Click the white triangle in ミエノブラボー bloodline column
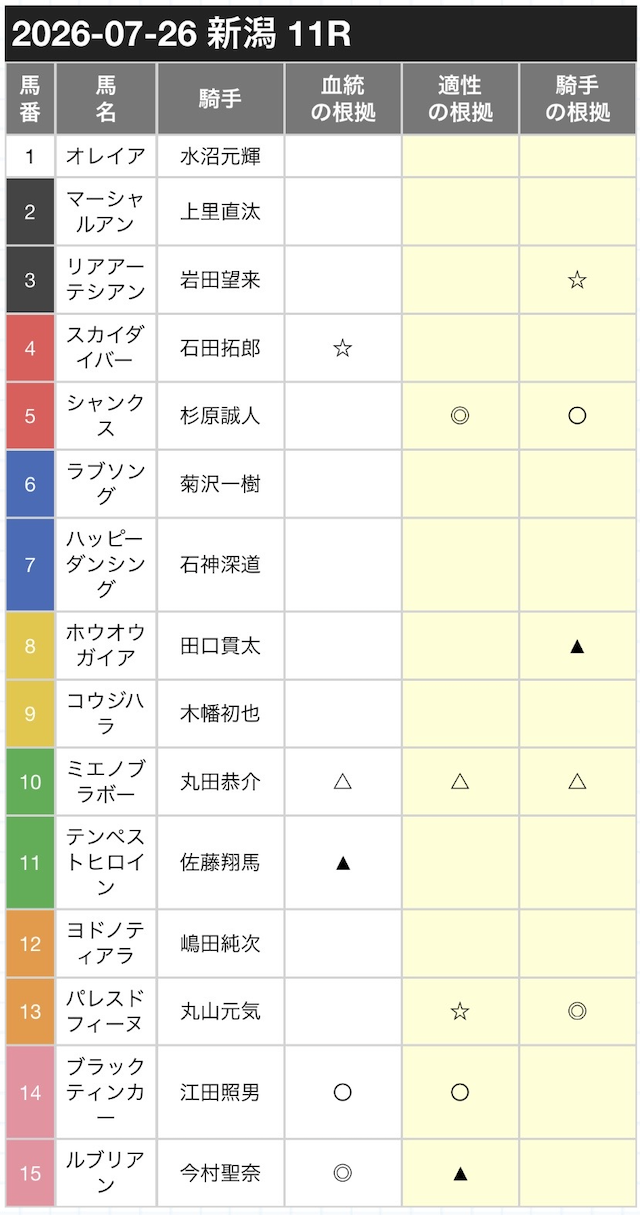Viewport: 640px width, 1215px height. [342, 781]
